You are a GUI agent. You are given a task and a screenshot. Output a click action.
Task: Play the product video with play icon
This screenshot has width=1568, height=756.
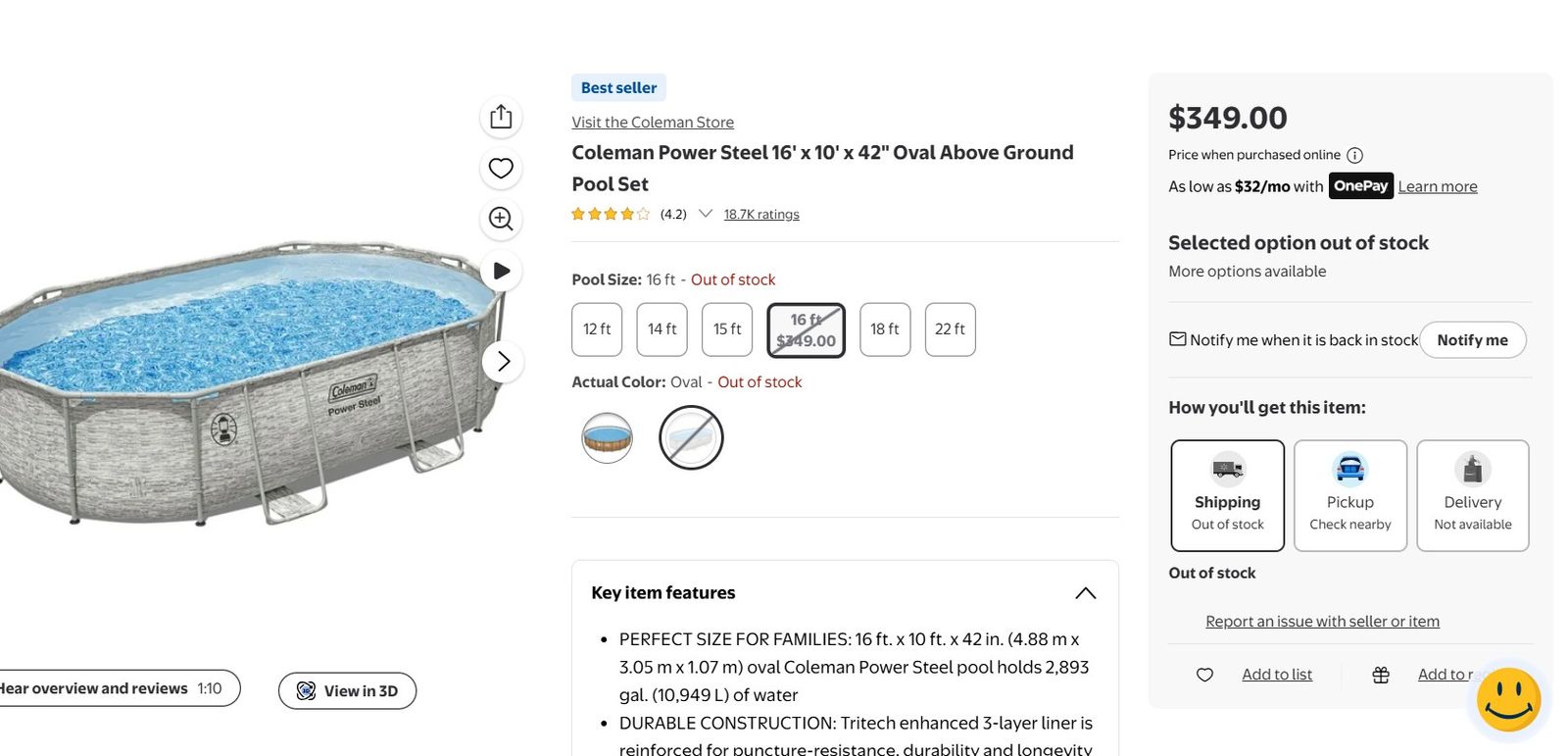(x=501, y=271)
